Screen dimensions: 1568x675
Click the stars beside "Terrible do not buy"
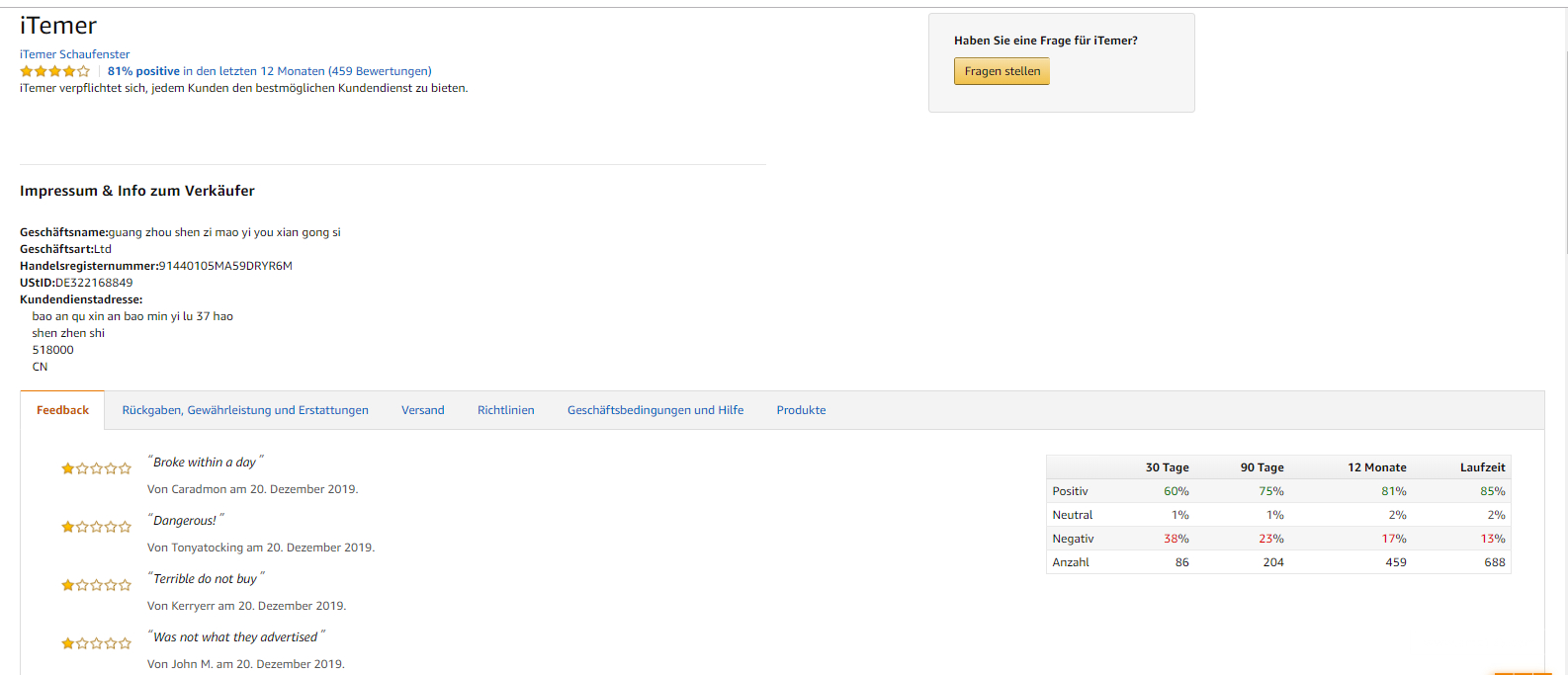[x=96, y=585]
